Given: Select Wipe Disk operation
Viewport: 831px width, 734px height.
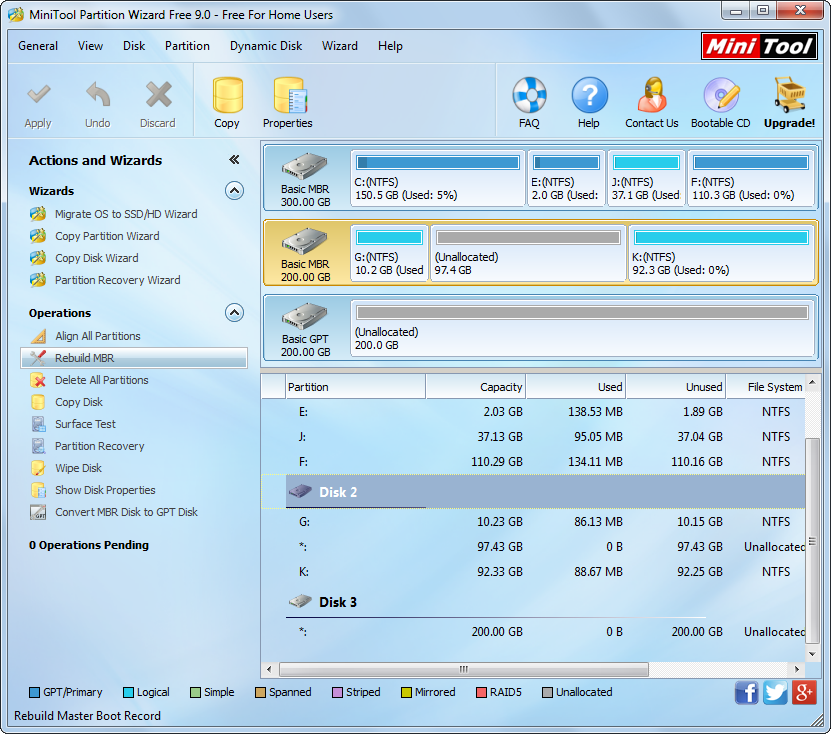Looking at the screenshot, I should (x=78, y=468).
